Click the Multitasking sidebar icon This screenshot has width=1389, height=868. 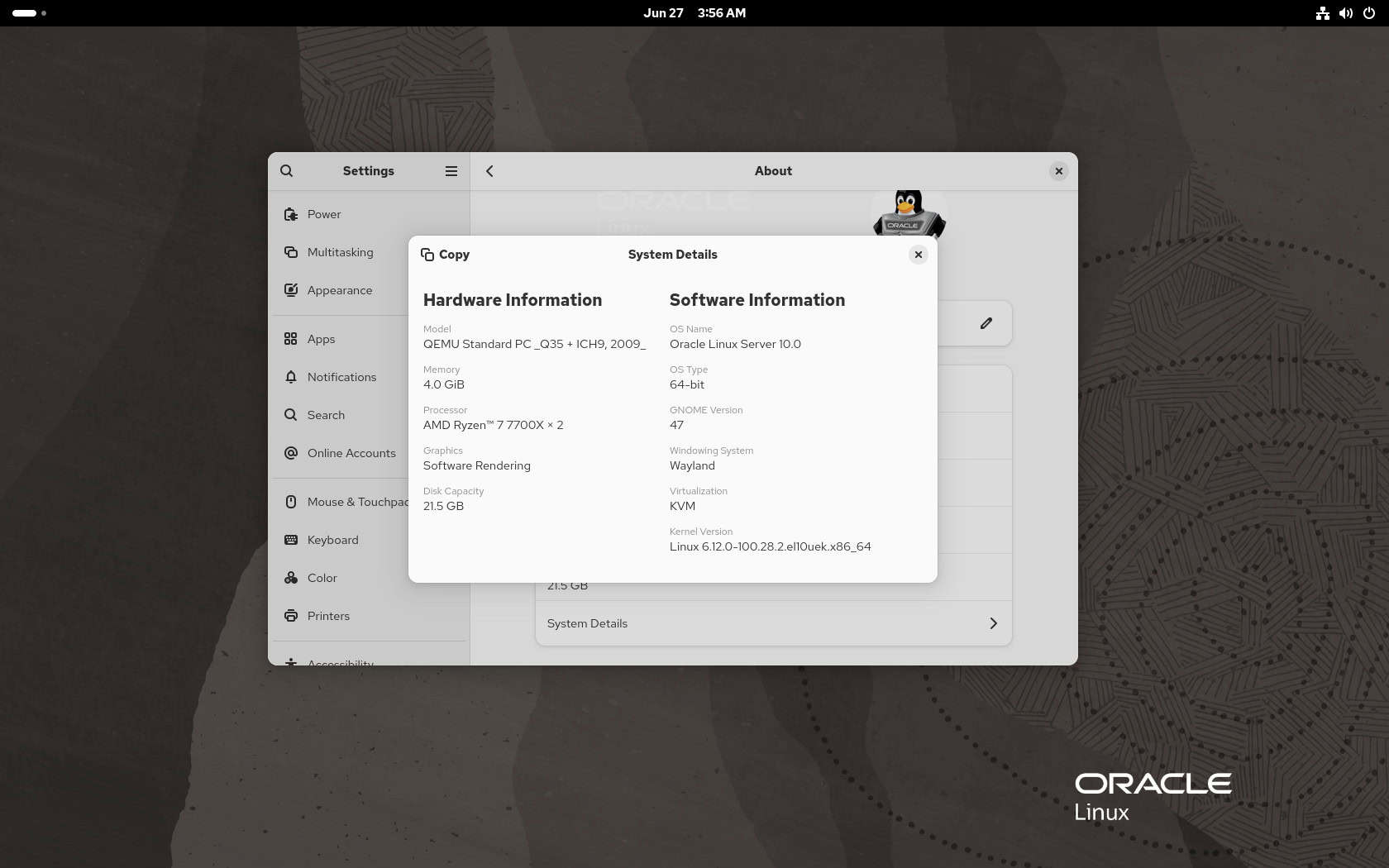(x=290, y=252)
